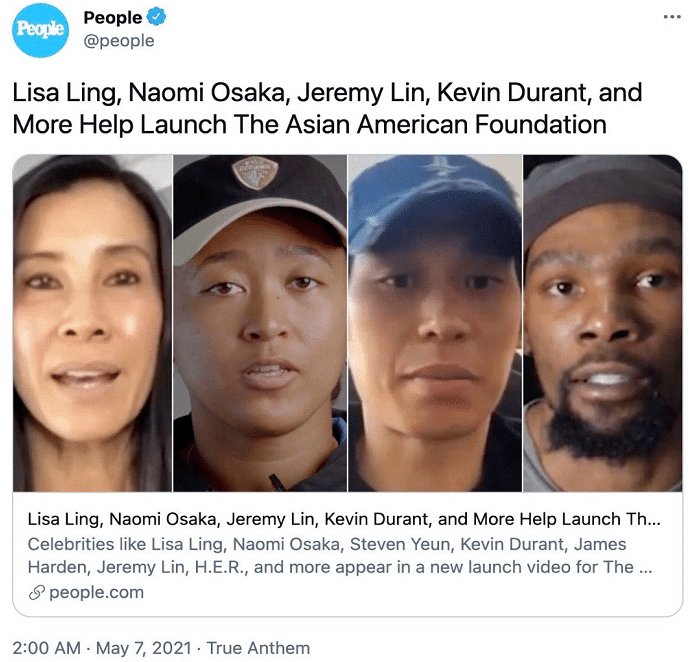Screen dimensions: 694x662
Task: Open the People profile avatar
Action: (40, 30)
